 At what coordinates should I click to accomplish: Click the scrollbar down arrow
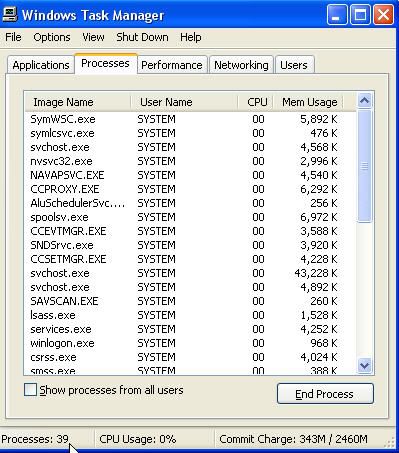[x=364, y=365]
